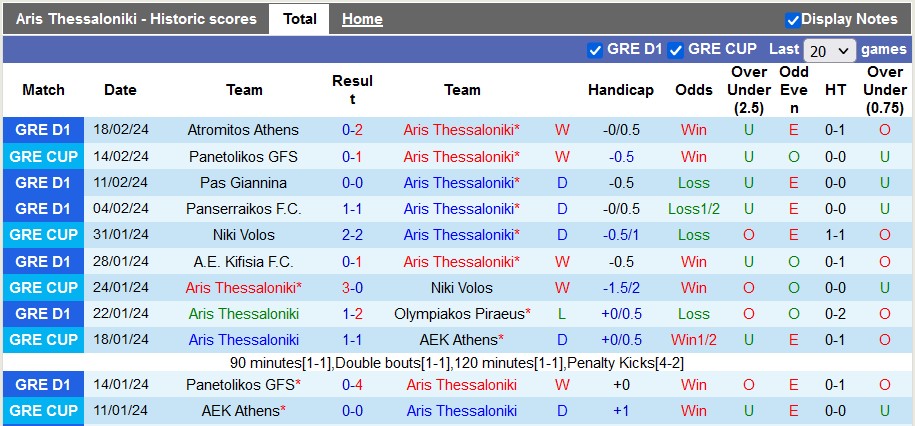Uncheck the GRE CUP filter checkbox
This screenshot has height=426, width=915.
[x=676, y=50]
